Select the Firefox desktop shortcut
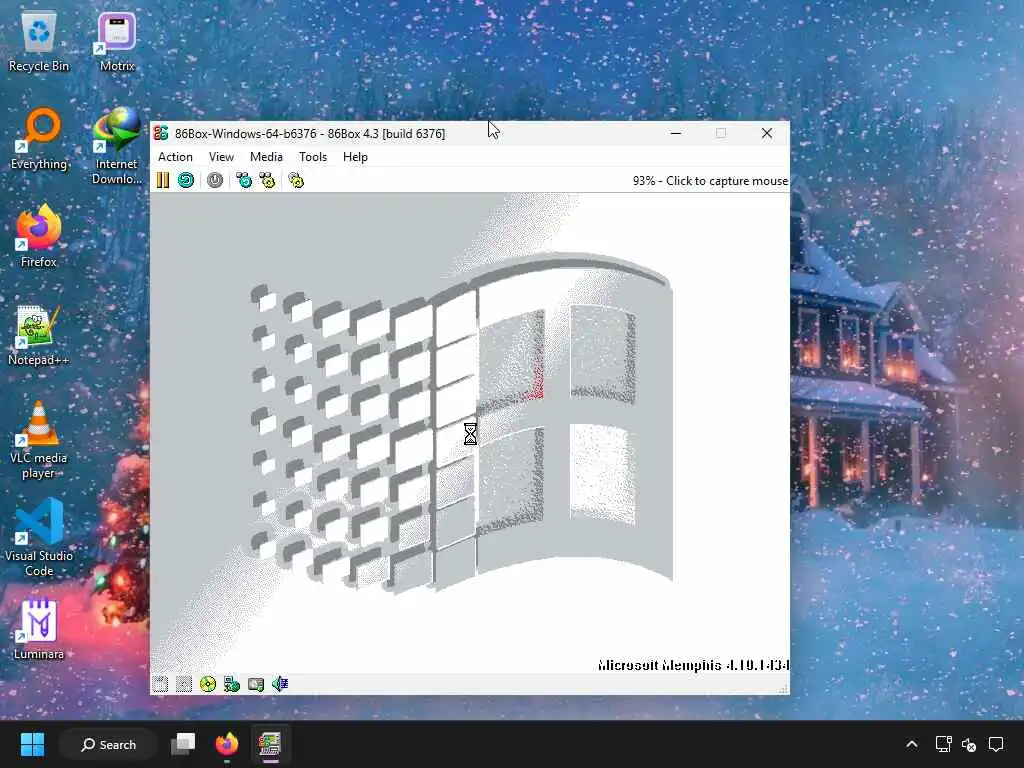 (x=39, y=237)
